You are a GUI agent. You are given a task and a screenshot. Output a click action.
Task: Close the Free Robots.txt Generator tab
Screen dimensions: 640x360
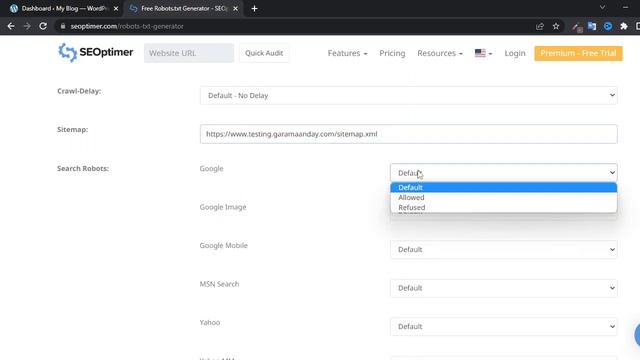[236, 9]
